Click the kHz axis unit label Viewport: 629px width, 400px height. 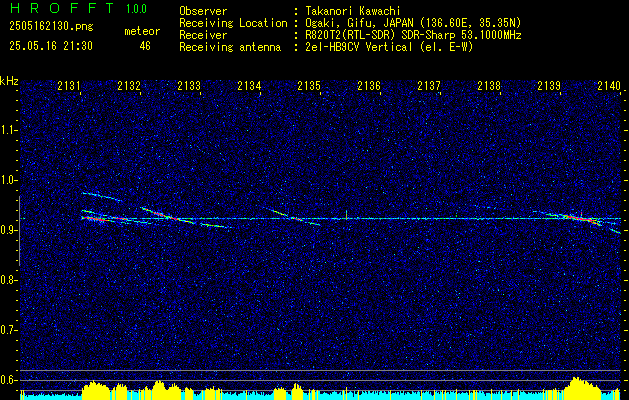click(x=9, y=81)
